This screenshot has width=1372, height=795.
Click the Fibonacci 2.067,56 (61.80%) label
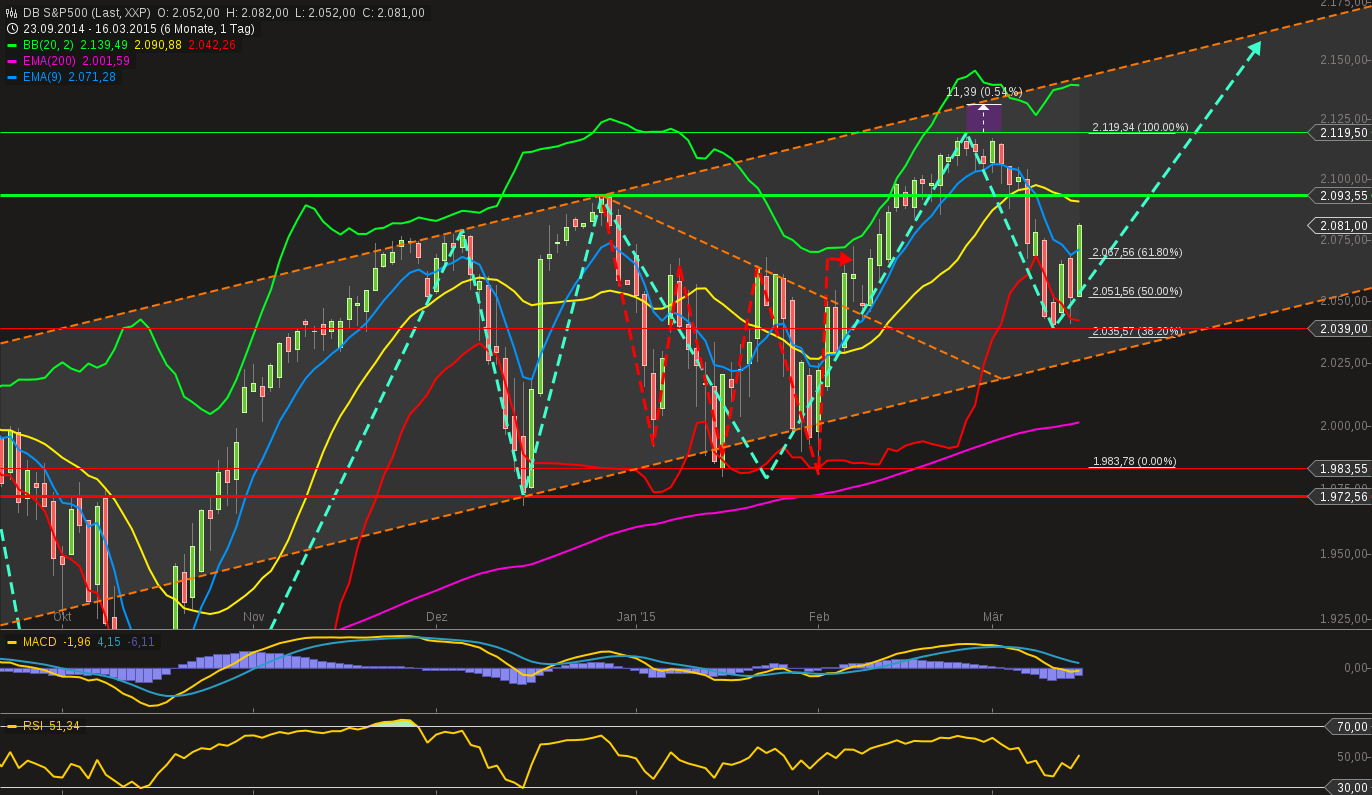(x=1137, y=252)
